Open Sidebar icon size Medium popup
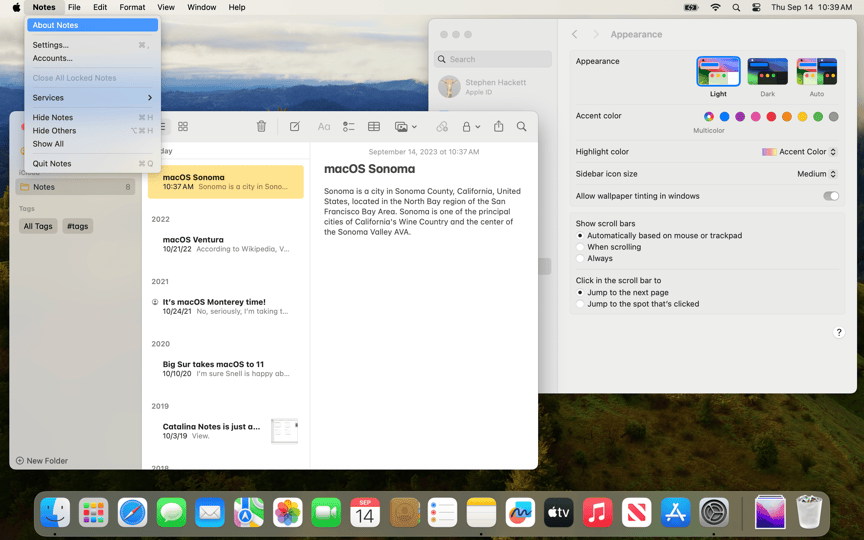Viewport: 864px width, 540px height. click(817, 174)
